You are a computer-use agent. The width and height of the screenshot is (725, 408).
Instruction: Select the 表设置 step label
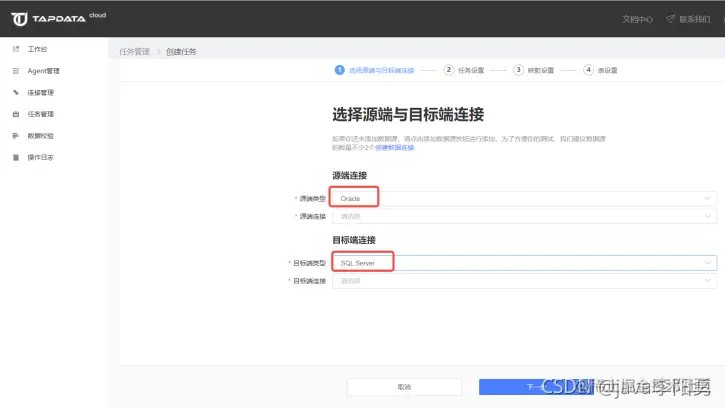click(607, 70)
